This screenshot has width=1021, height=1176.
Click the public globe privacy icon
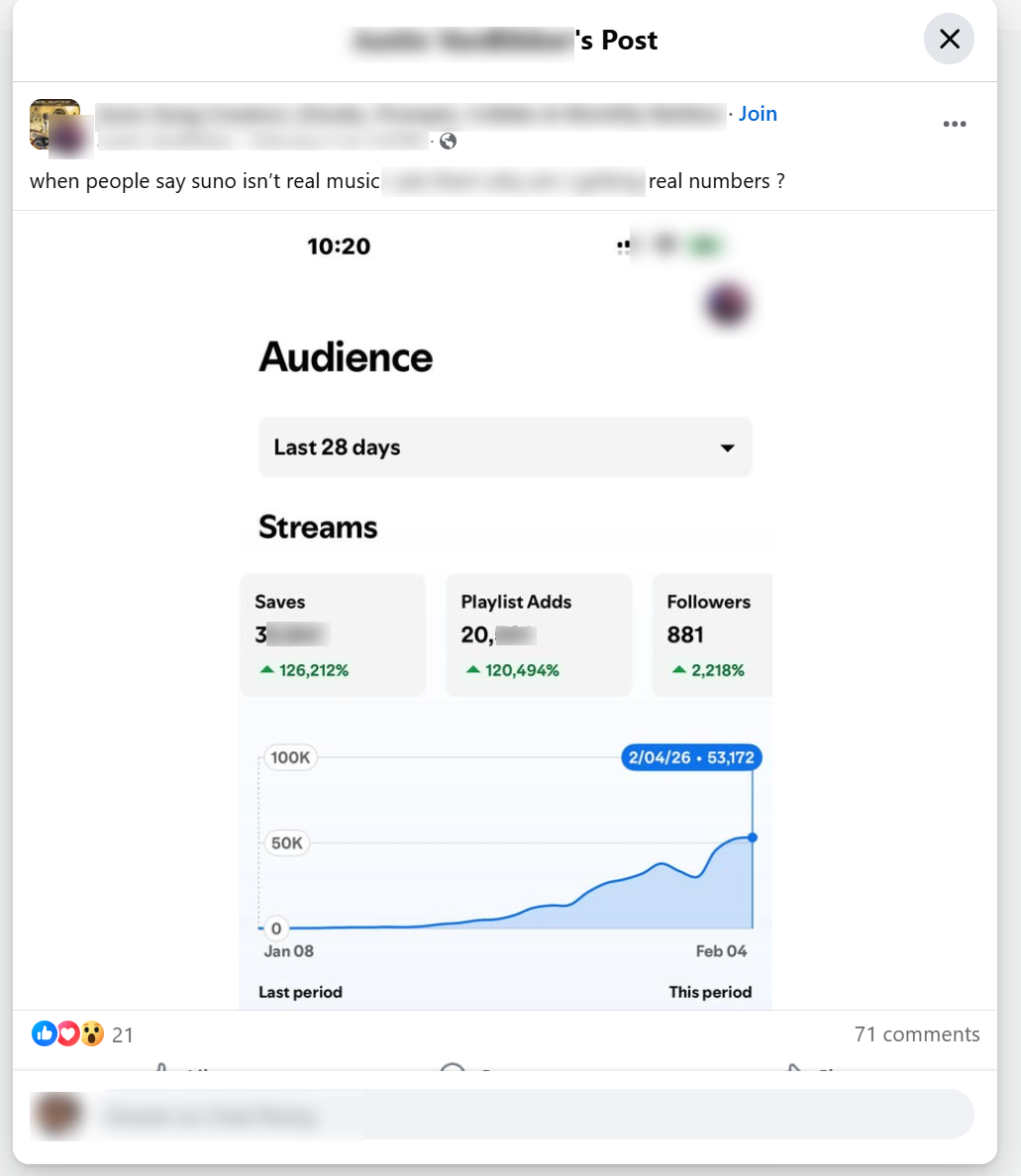[448, 141]
